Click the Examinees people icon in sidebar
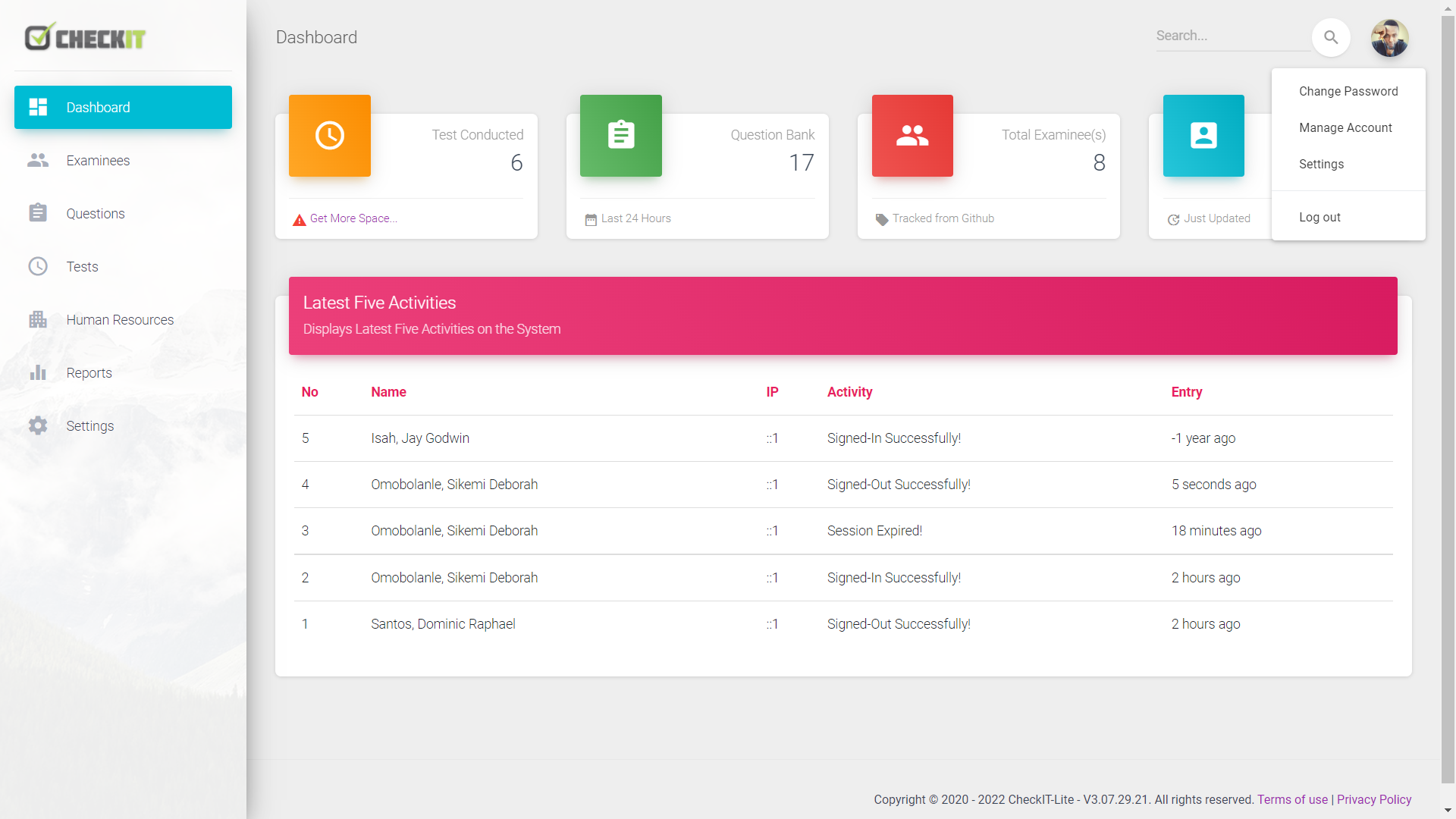This screenshot has width=1456, height=819. 38,161
